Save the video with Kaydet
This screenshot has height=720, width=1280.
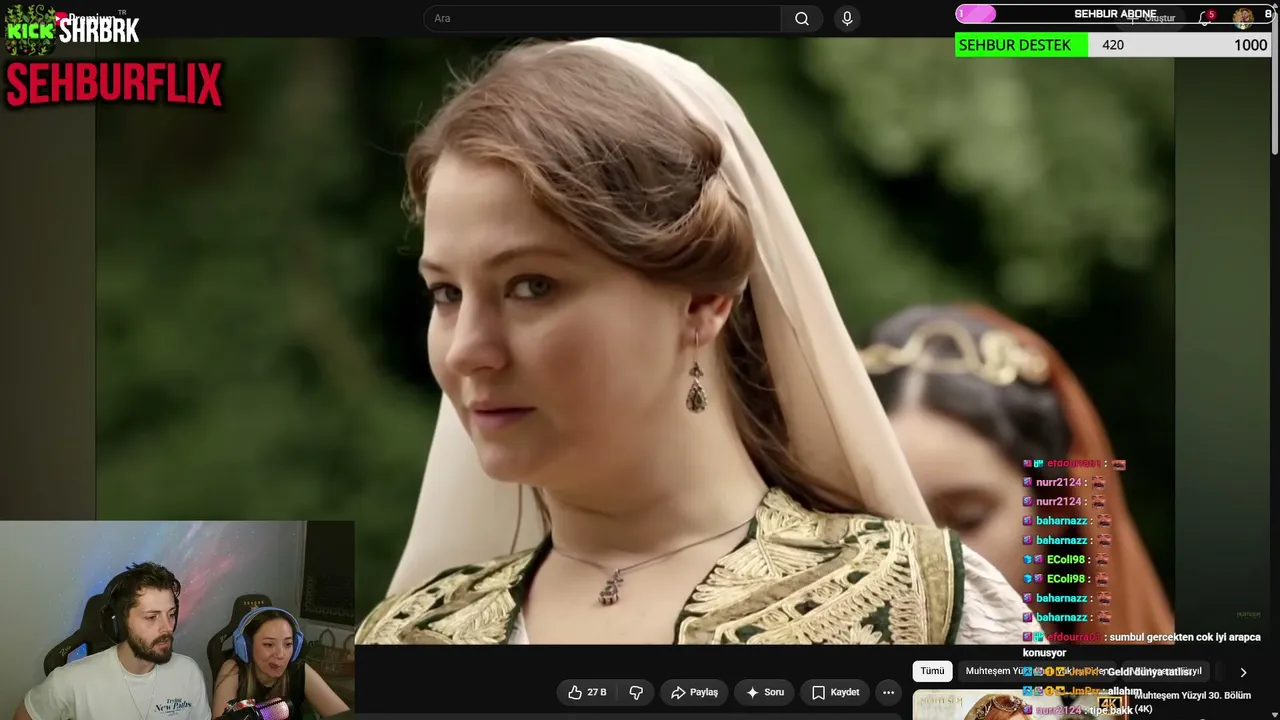[x=835, y=692]
